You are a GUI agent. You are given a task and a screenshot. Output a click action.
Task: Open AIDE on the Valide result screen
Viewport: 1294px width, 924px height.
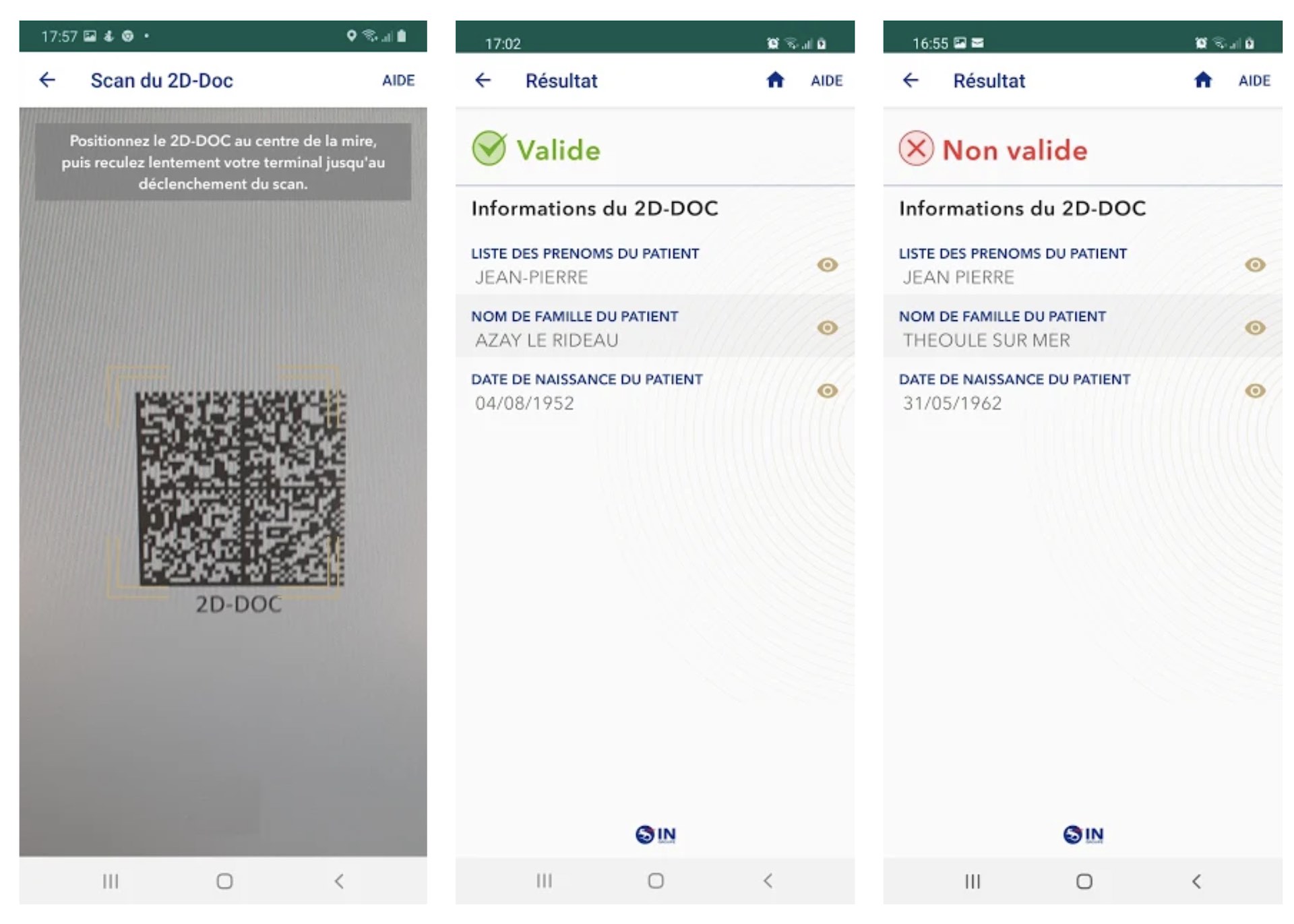826,81
